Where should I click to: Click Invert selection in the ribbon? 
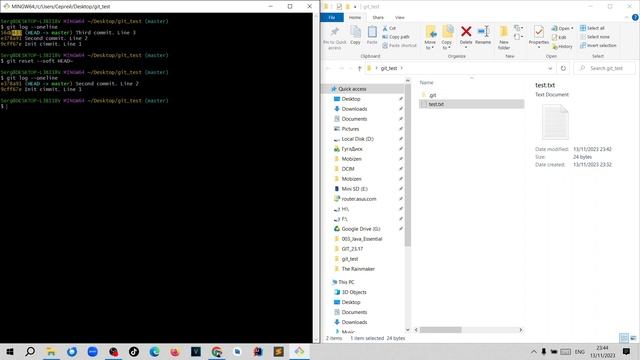pyautogui.click(x=598, y=45)
